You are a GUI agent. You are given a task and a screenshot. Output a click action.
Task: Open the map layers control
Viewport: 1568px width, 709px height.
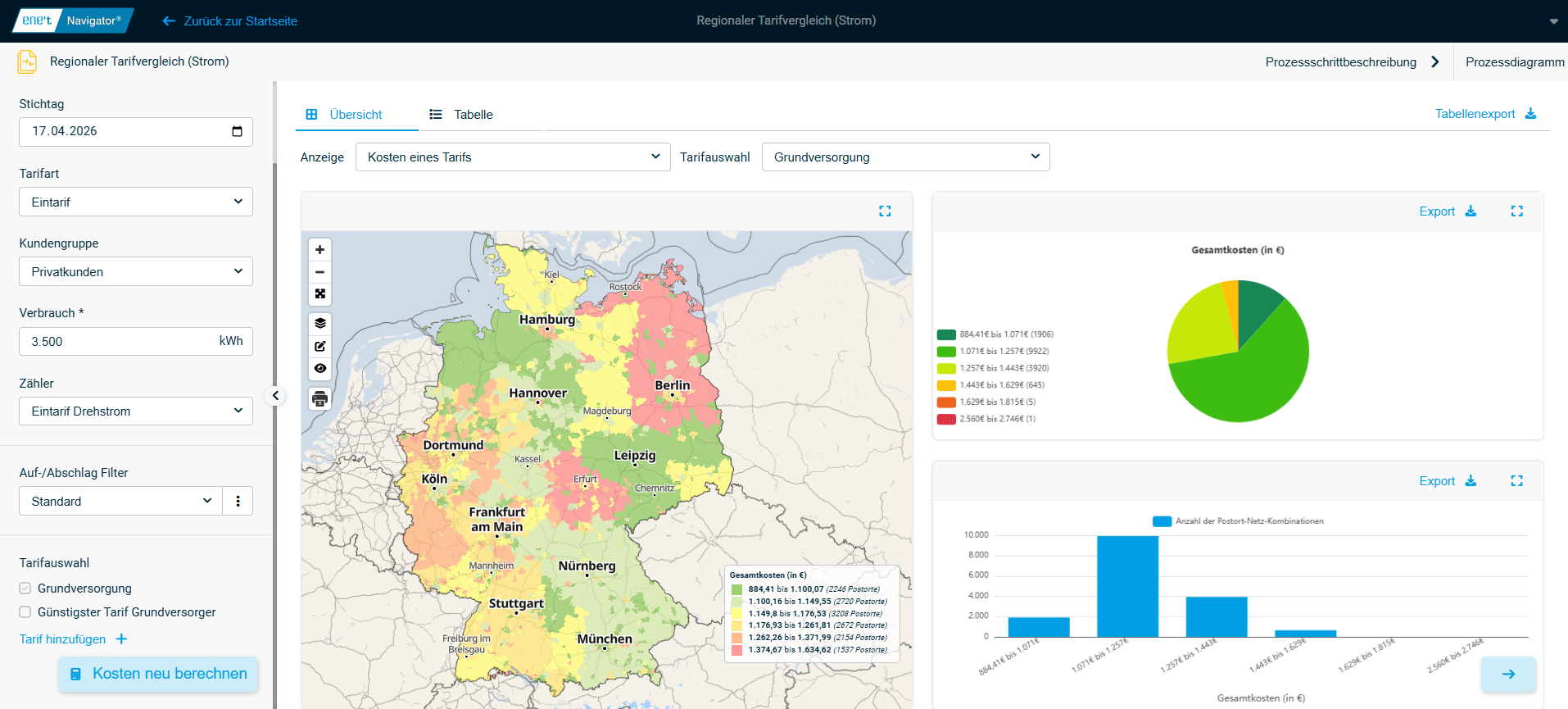319,323
